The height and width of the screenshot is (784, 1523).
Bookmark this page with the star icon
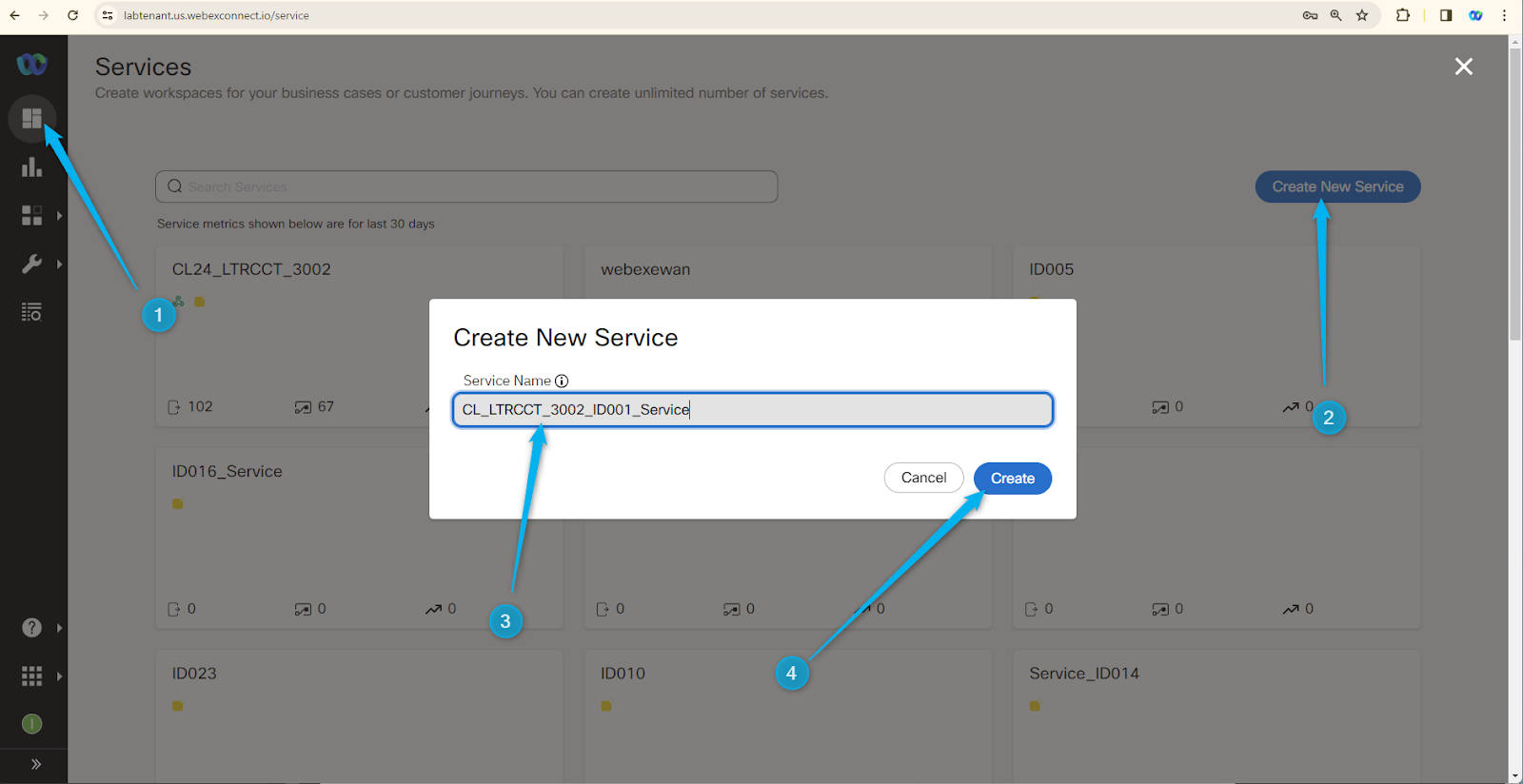pyautogui.click(x=1362, y=15)
